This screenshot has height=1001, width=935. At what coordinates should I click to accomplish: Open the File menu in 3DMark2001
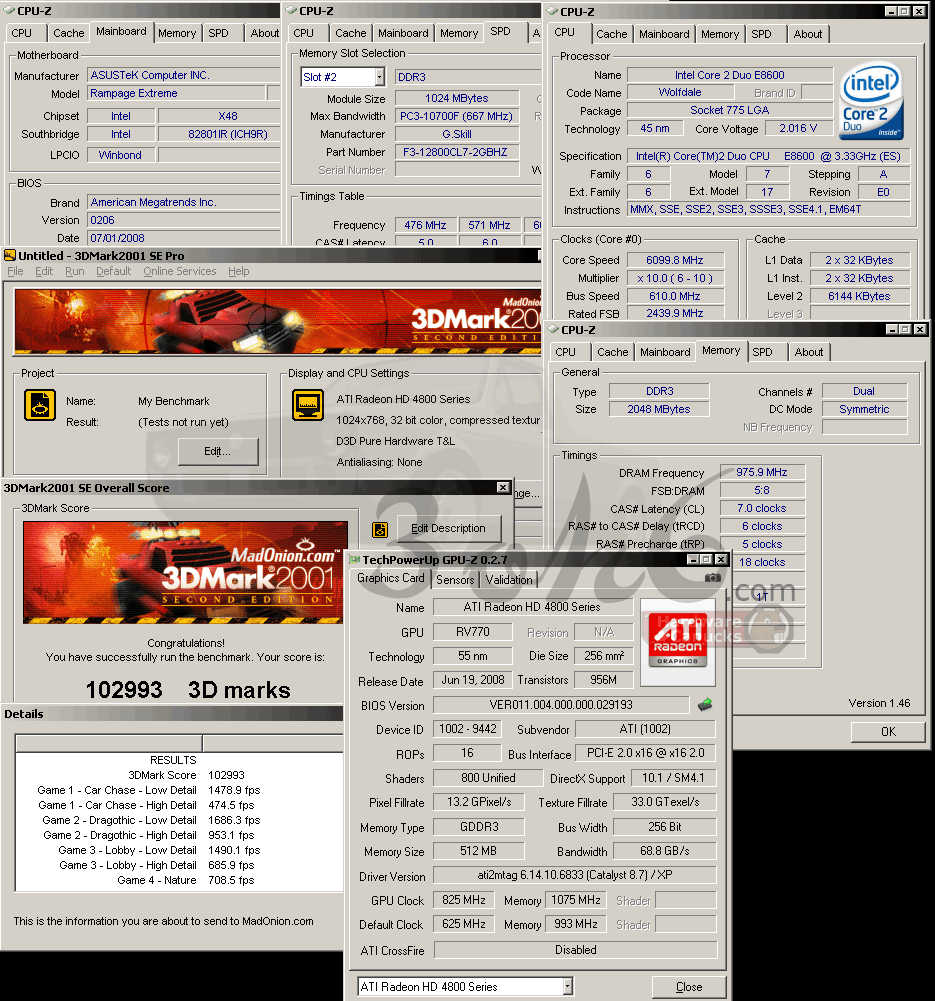pos(15,271)
